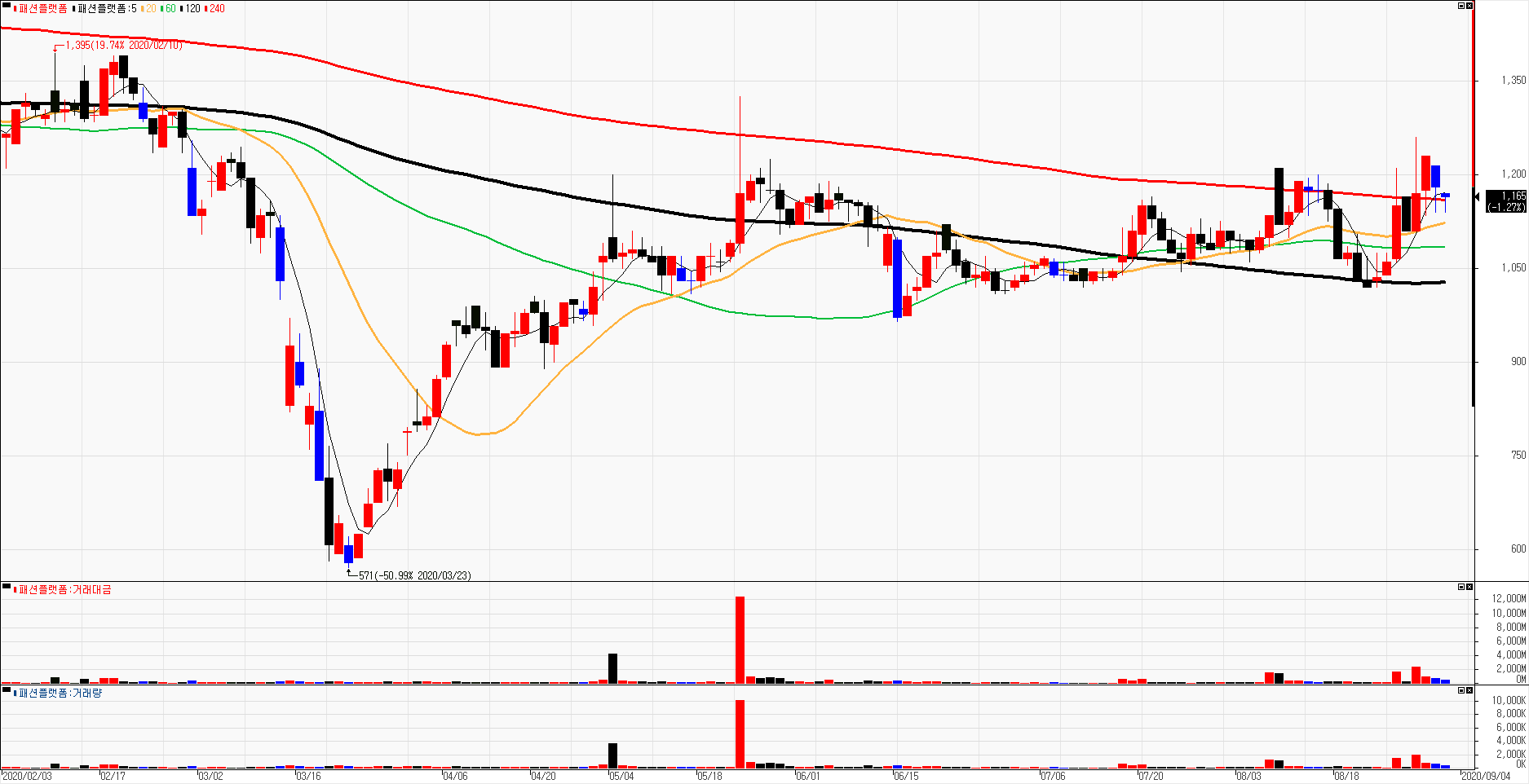This screenshot has width=1529, height=784.
Task: Select the red 패션플랫폼 candlestick legend label
Action: coord(41,8)
